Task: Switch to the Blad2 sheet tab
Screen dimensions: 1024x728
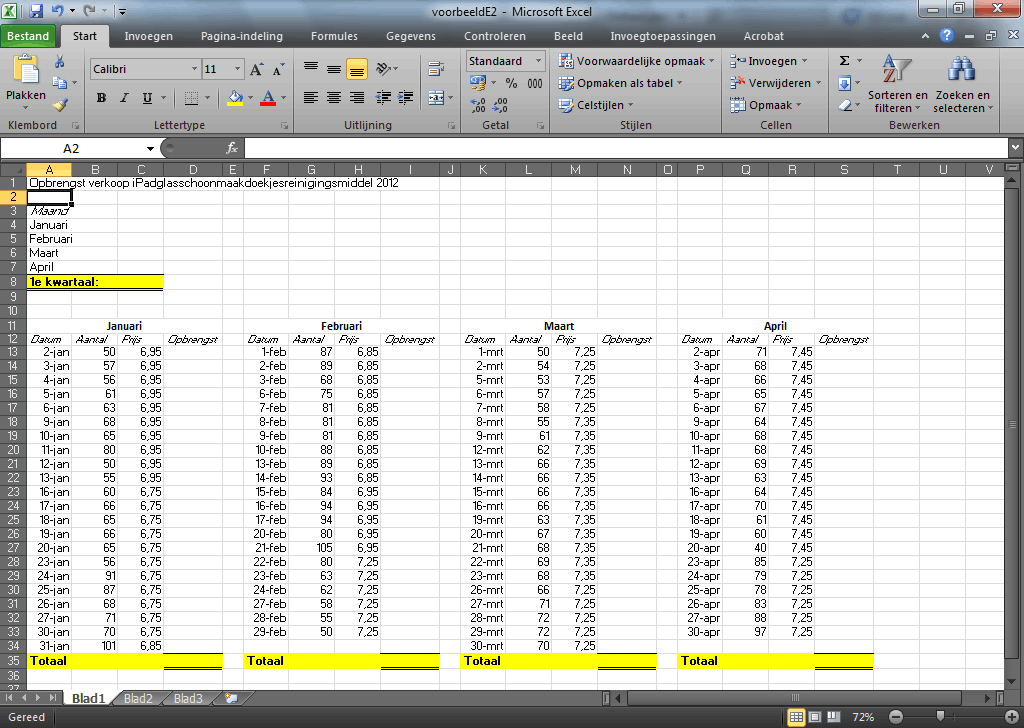Action: [x=138, y=698]
